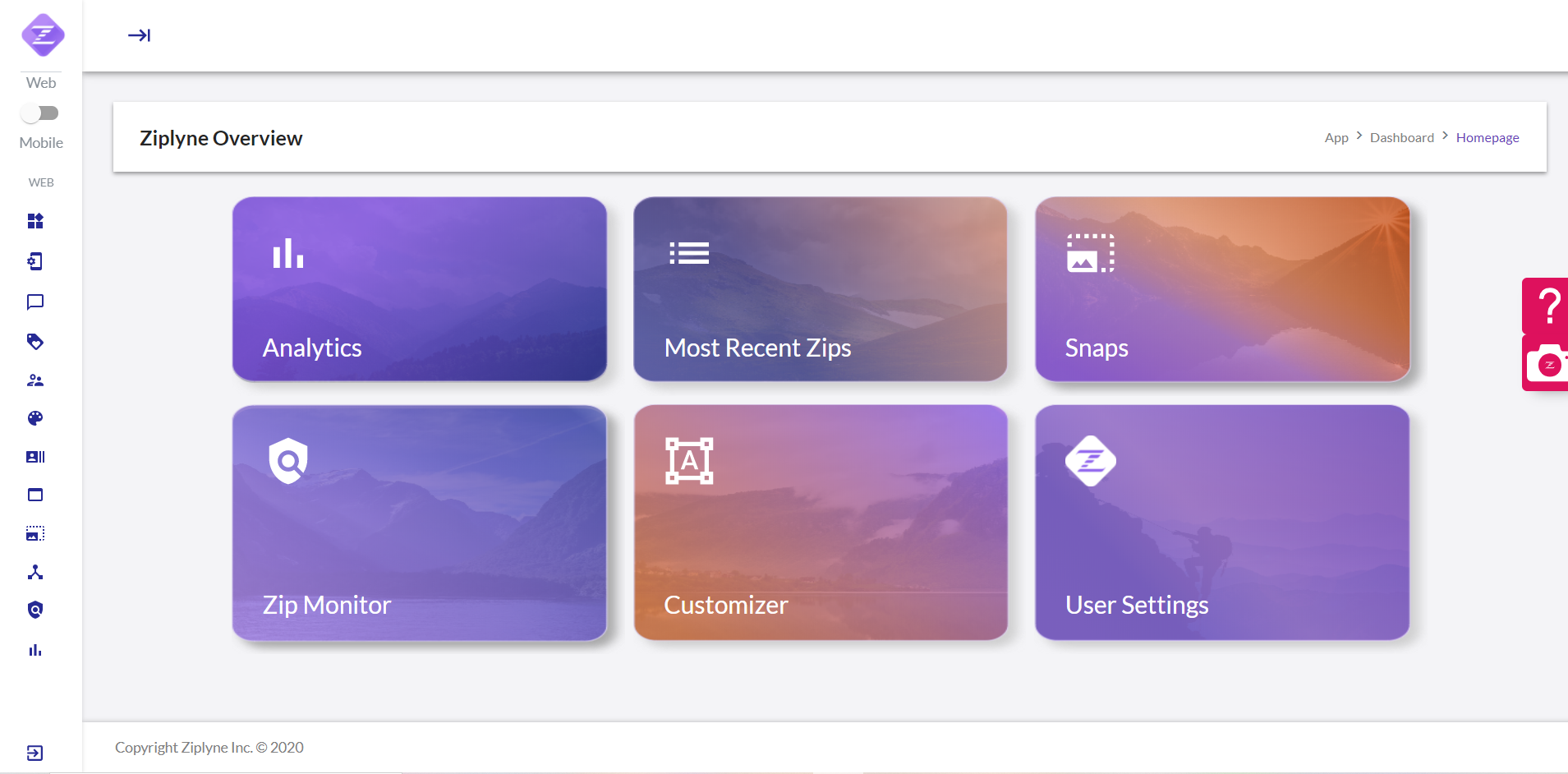
Task: Open the device settings icon in sidebar
Action: pyautogui.click(x=35, y=261)
